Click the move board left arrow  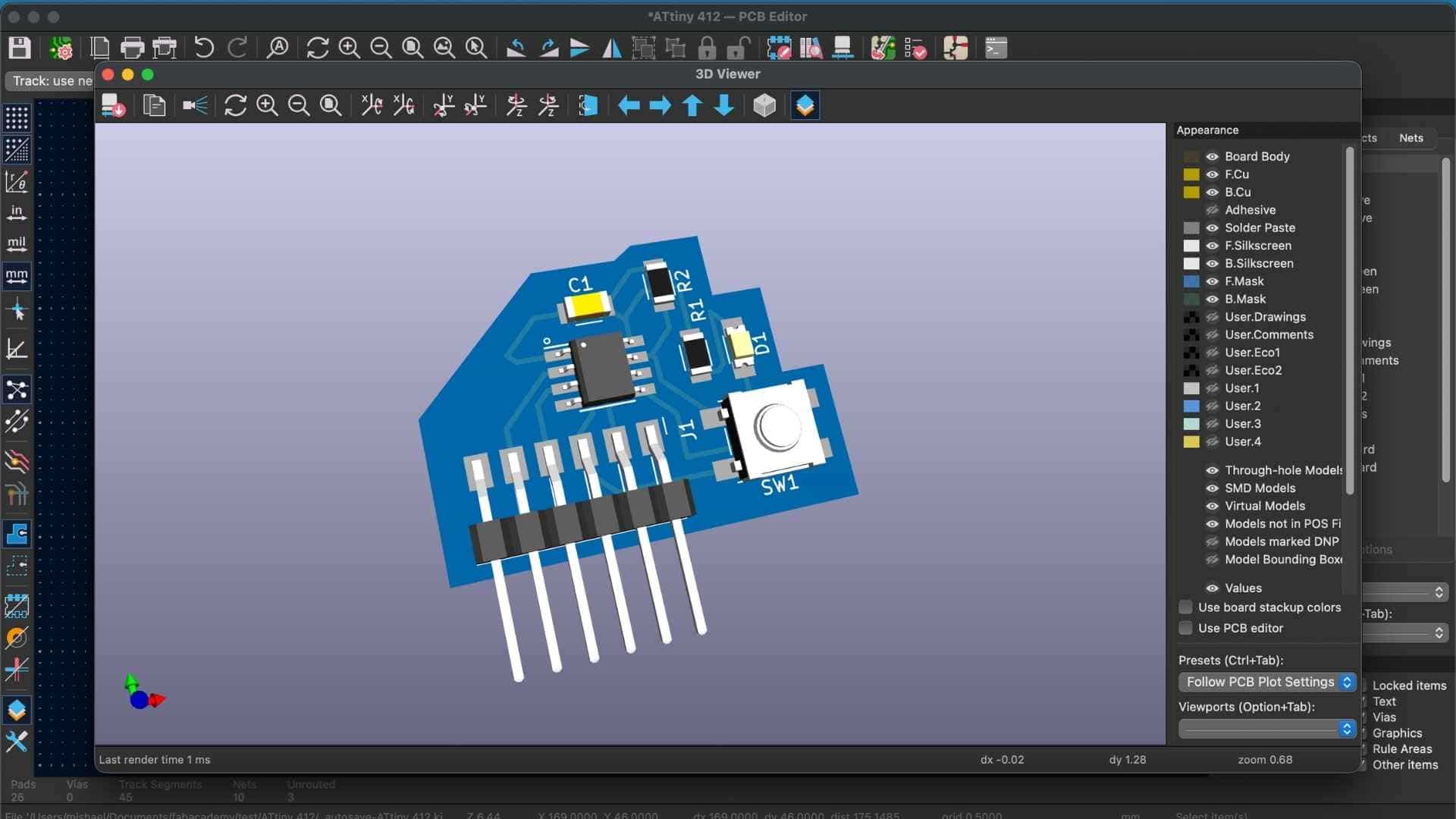tap(629, 105)
